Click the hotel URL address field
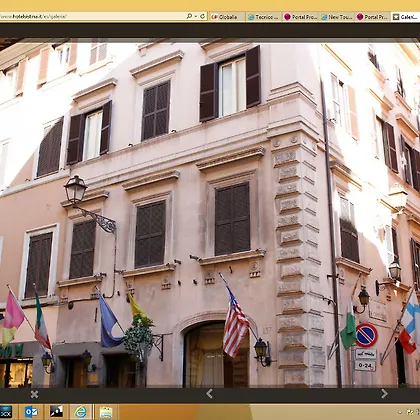 92,16
